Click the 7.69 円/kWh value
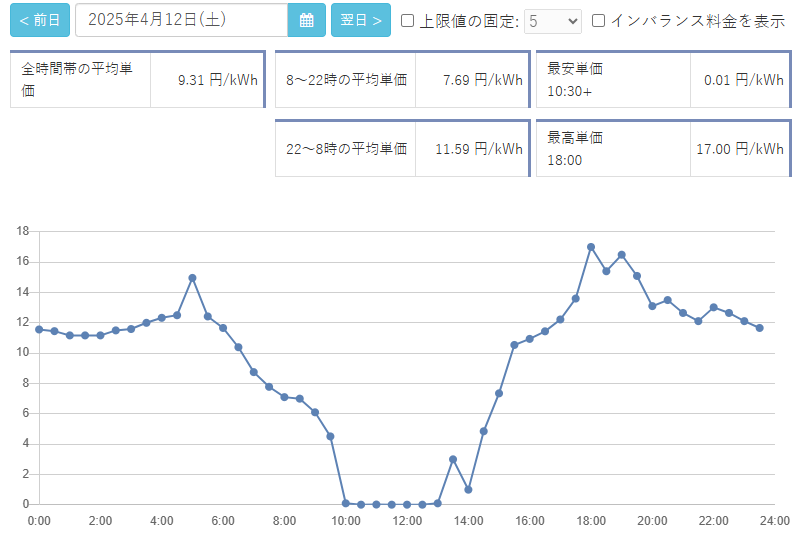The image size is (805, 537). (483, 80)
